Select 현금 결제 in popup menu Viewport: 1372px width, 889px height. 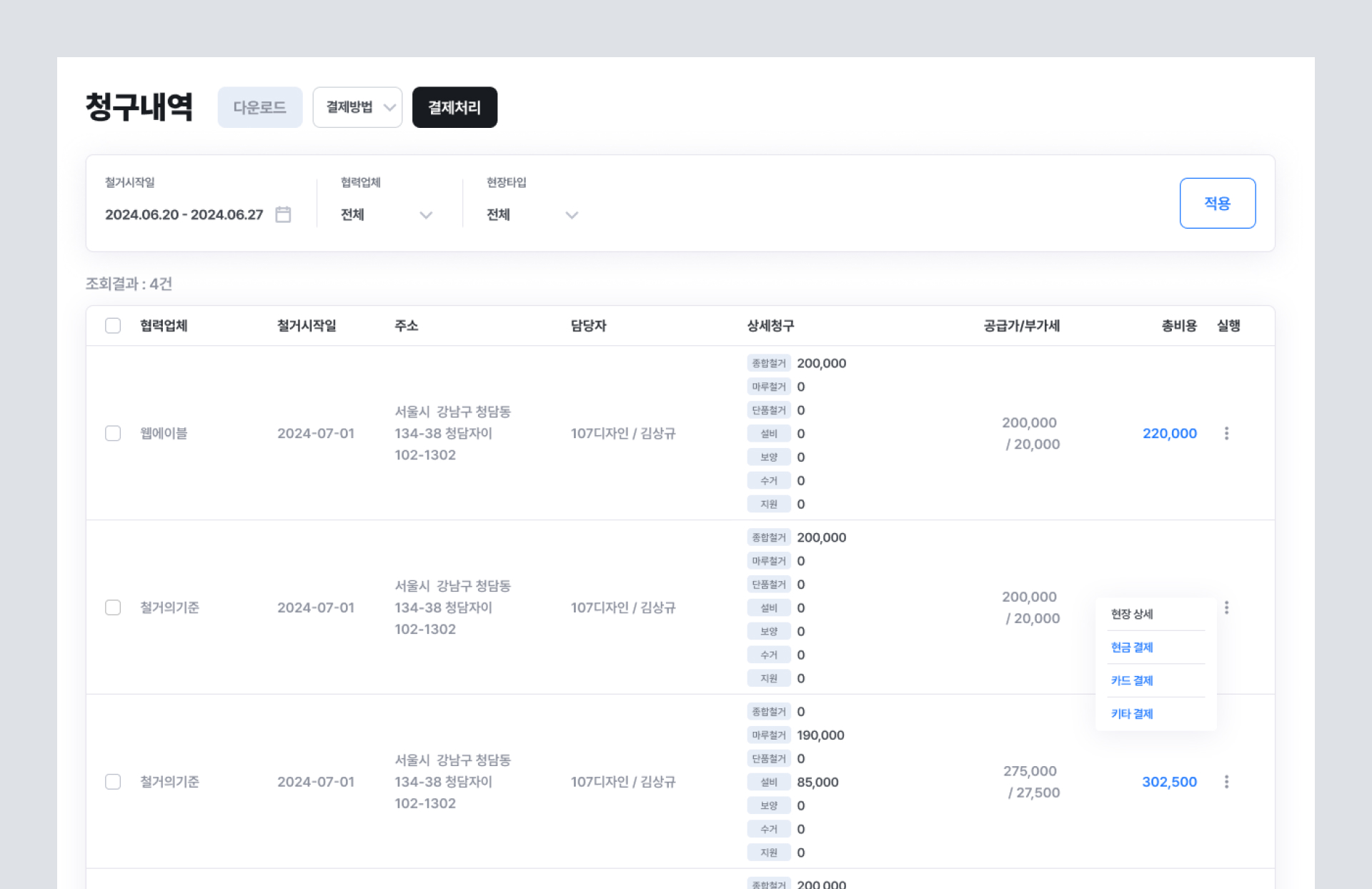click(1132, 647)
